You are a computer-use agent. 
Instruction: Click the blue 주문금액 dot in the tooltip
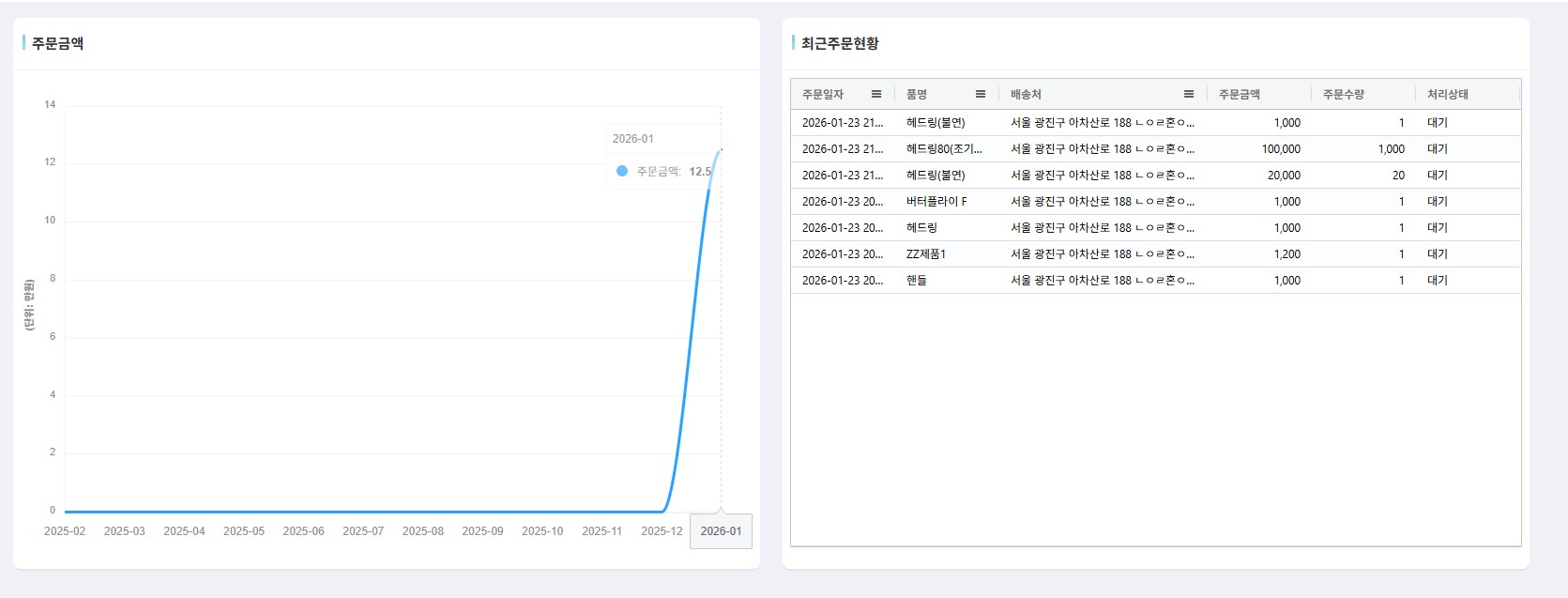621,171
